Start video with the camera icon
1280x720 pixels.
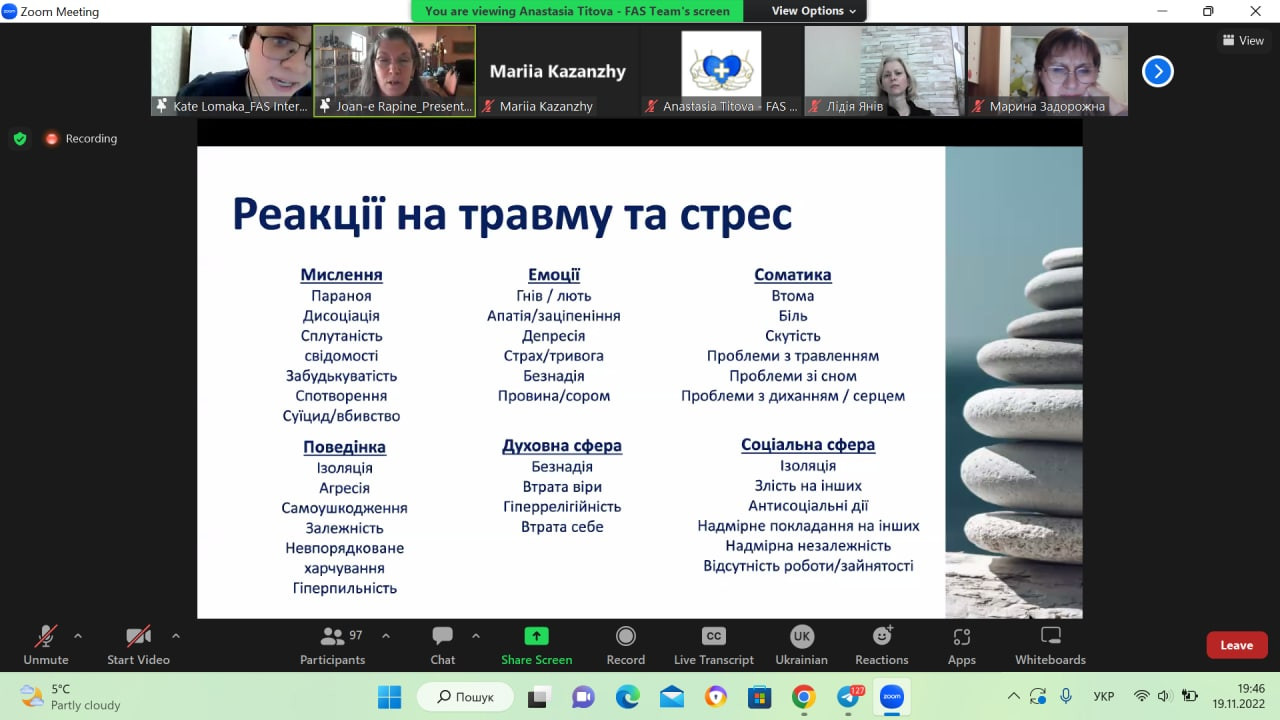[x=138, y=645]
